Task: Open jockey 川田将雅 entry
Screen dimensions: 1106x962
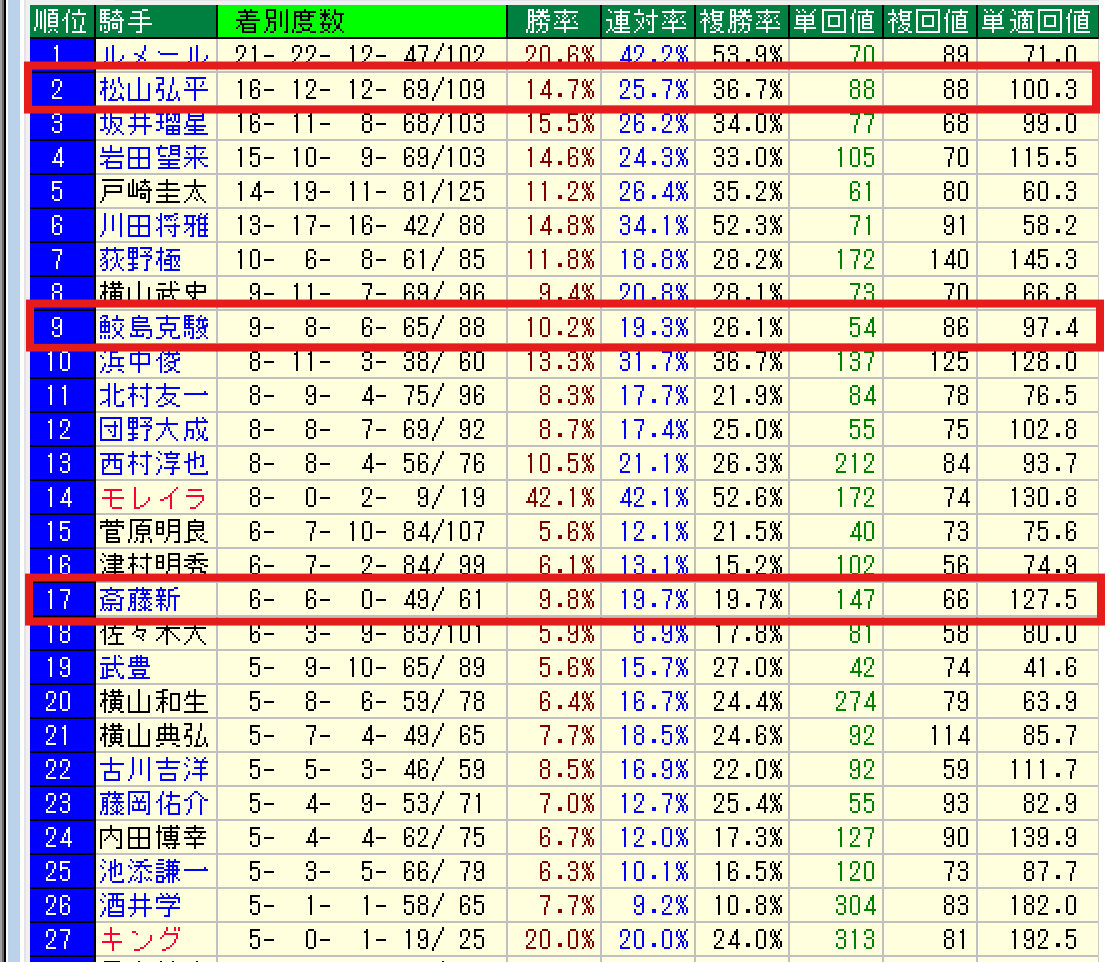Action: pos(154,225)
